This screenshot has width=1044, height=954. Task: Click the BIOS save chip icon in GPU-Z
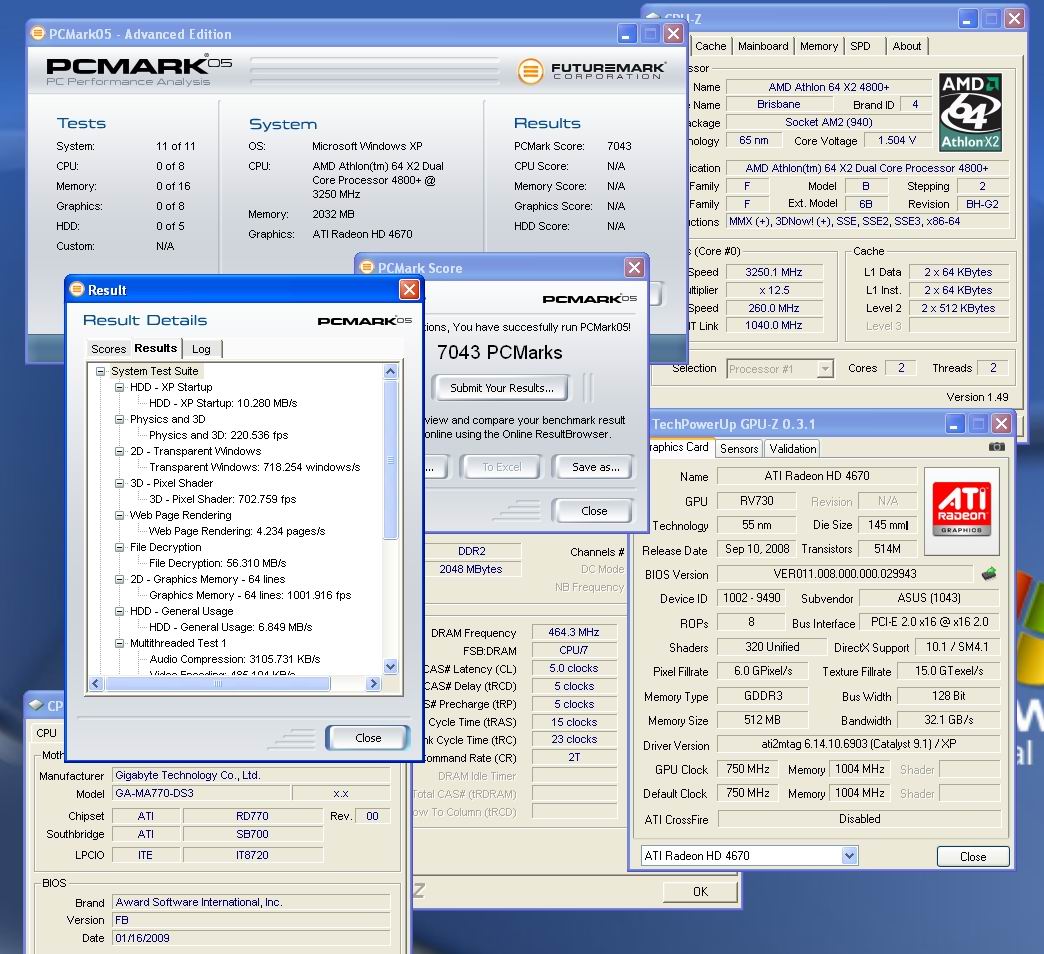tap(989, 573)
